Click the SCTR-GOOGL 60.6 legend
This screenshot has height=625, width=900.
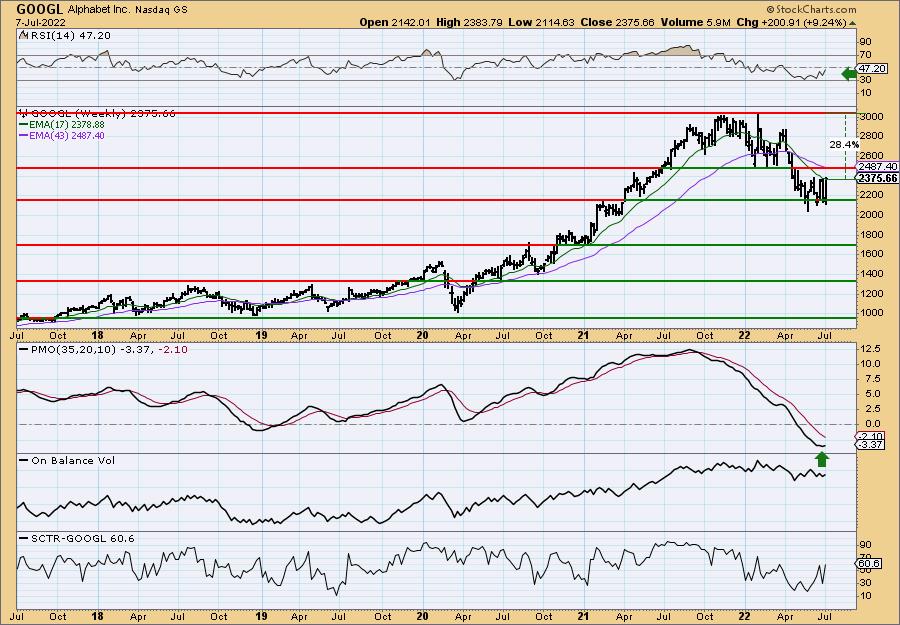[x=77, y=538]
